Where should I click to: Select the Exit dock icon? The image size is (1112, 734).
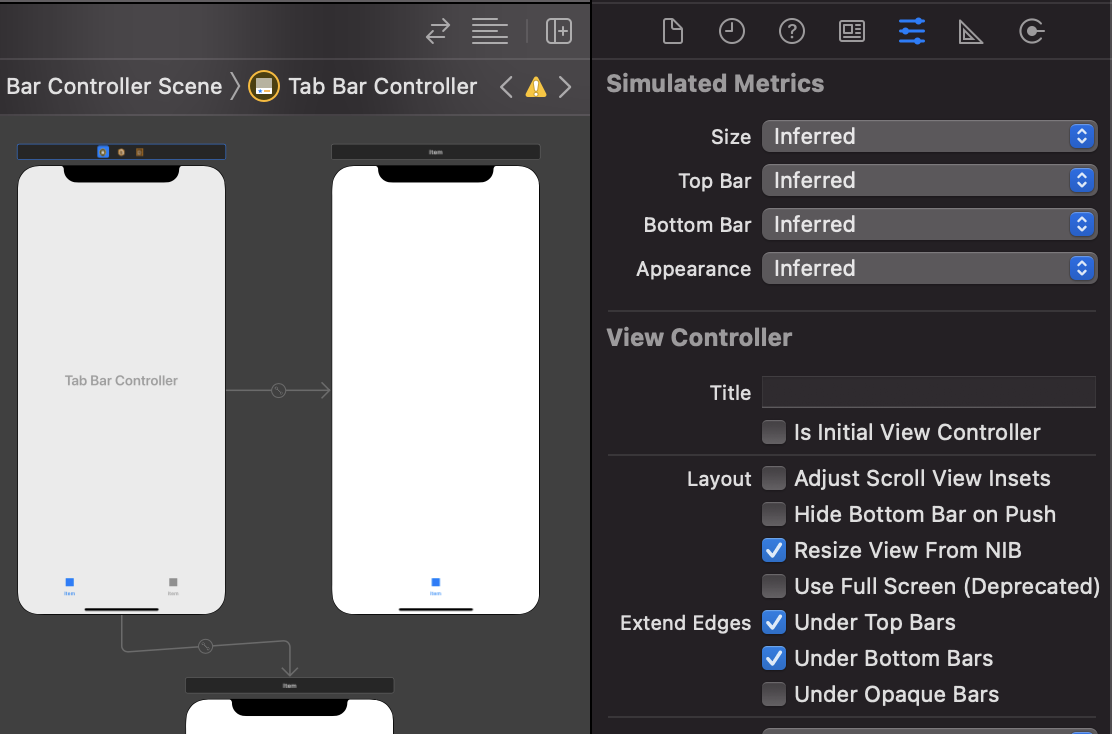(x=140, y=152)
